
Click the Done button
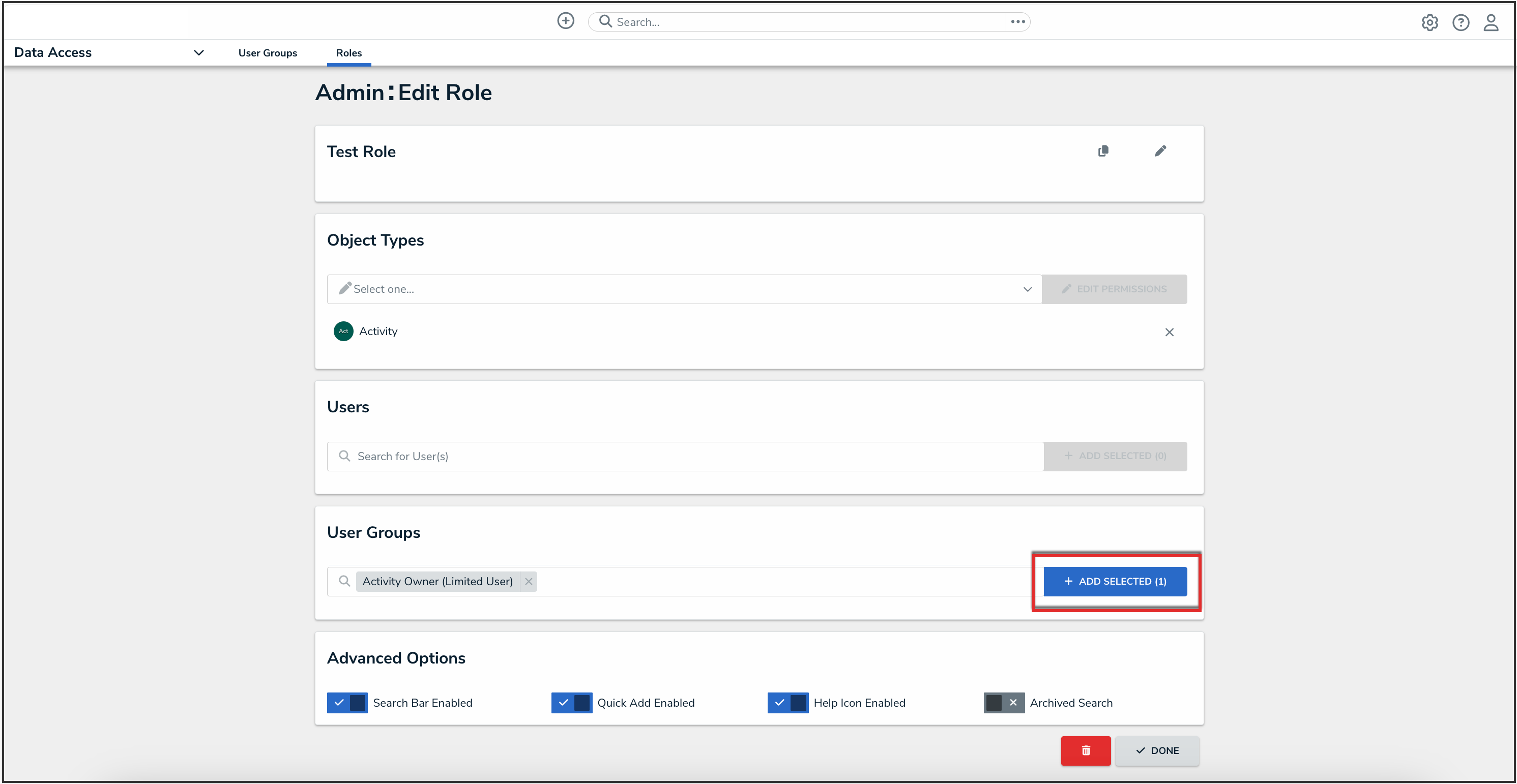(1157, 750)
